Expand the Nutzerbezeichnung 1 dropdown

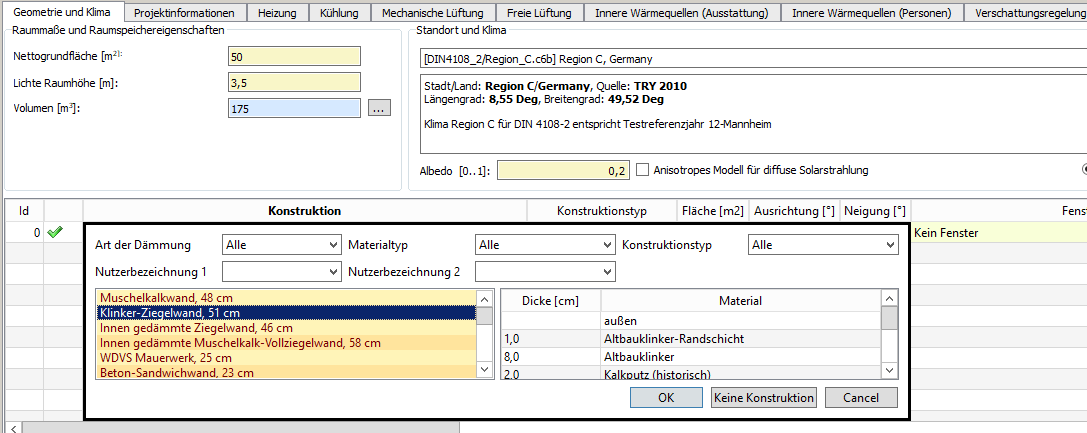click(283, 272)
